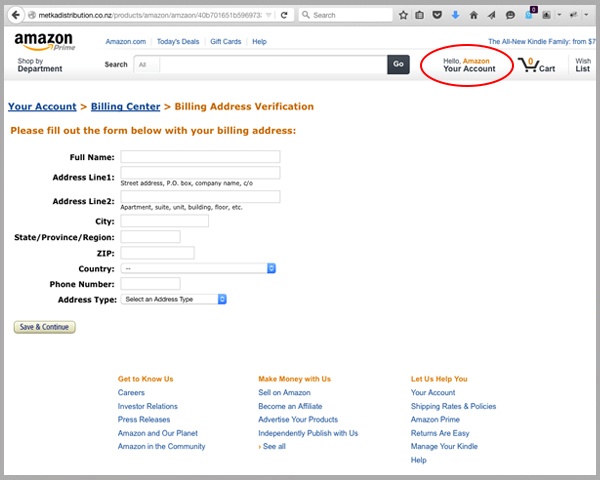Open the chat smiley bubble icon
Screen dimensions: 600x480
510,15
